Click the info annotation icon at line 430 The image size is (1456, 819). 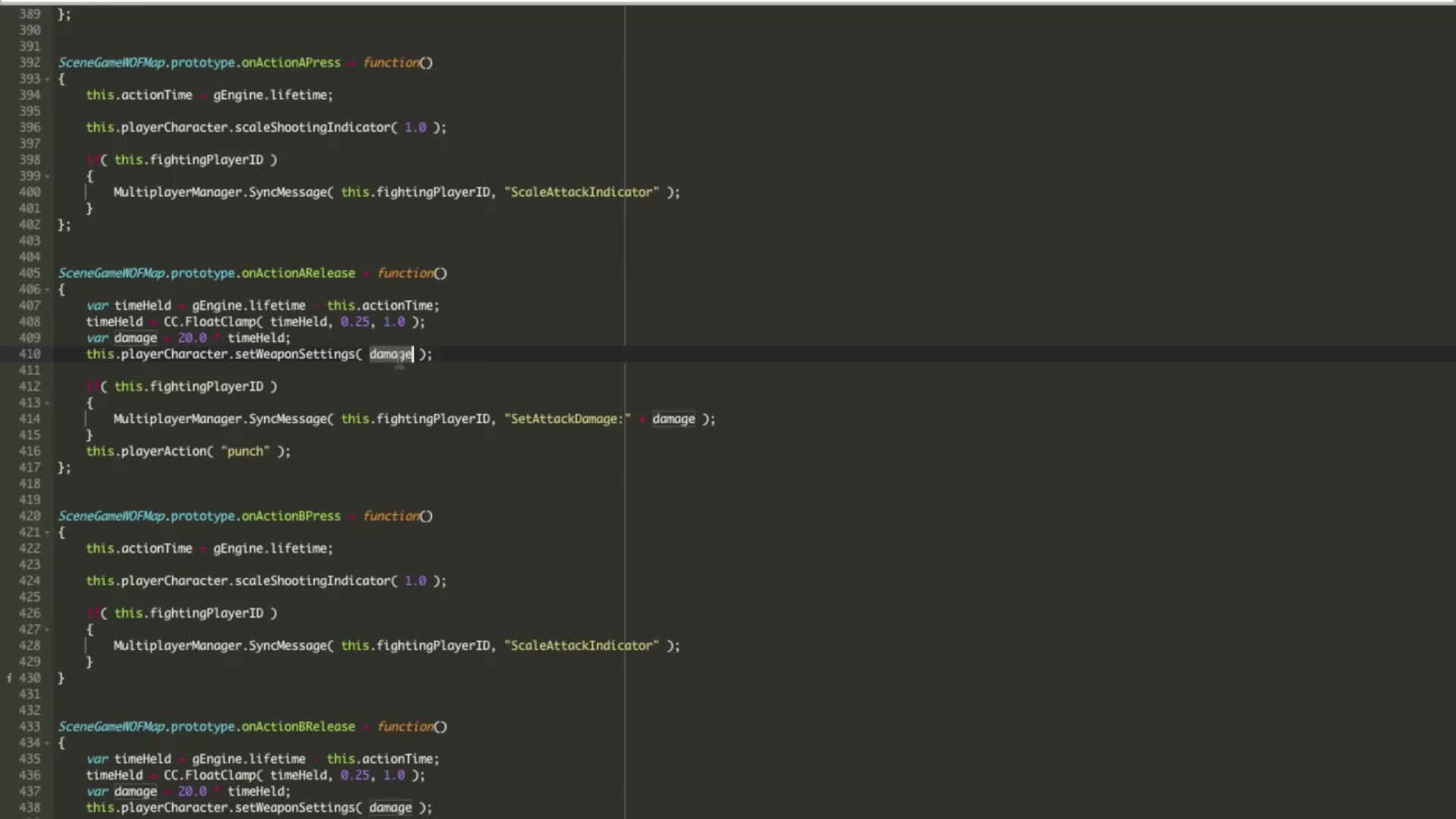coord(9,678)
